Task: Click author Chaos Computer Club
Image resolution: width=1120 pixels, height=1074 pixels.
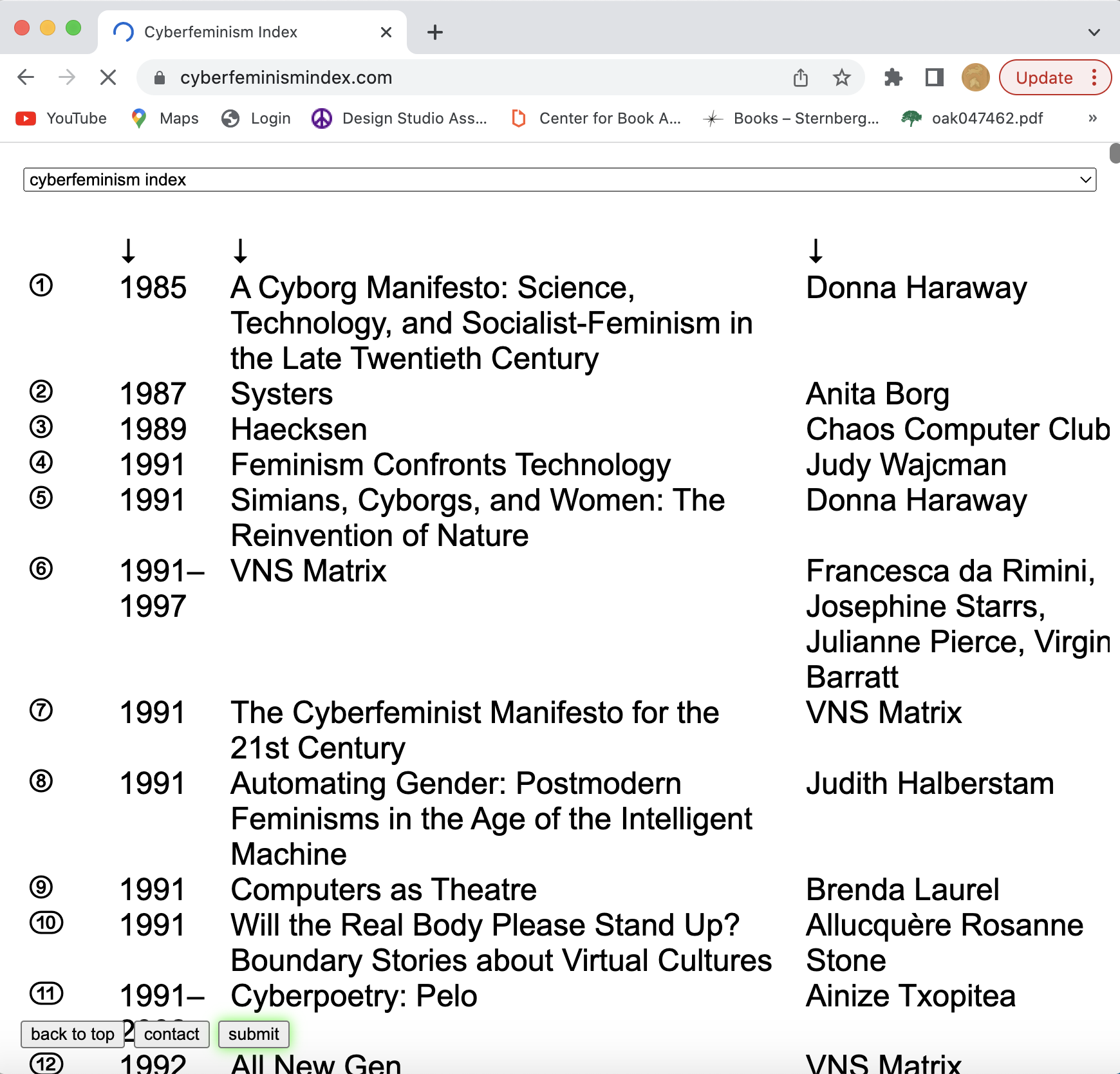Action: 958,429
